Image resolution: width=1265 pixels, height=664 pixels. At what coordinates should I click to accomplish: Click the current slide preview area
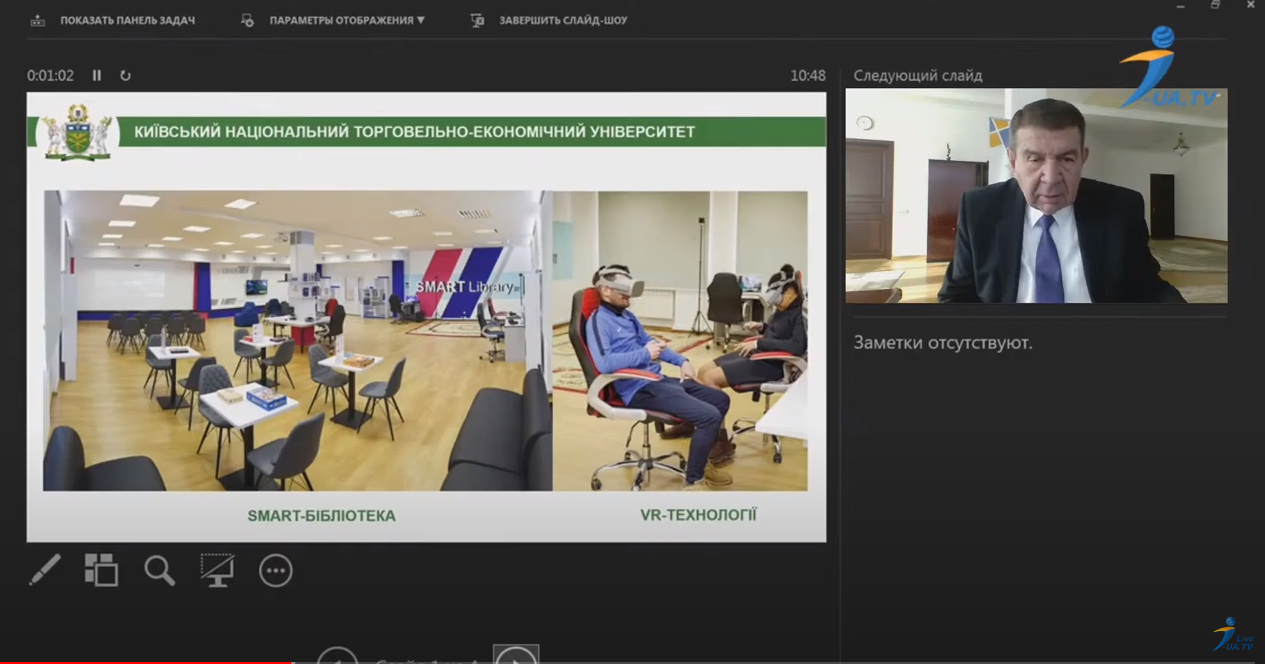[x=426, y=317]
